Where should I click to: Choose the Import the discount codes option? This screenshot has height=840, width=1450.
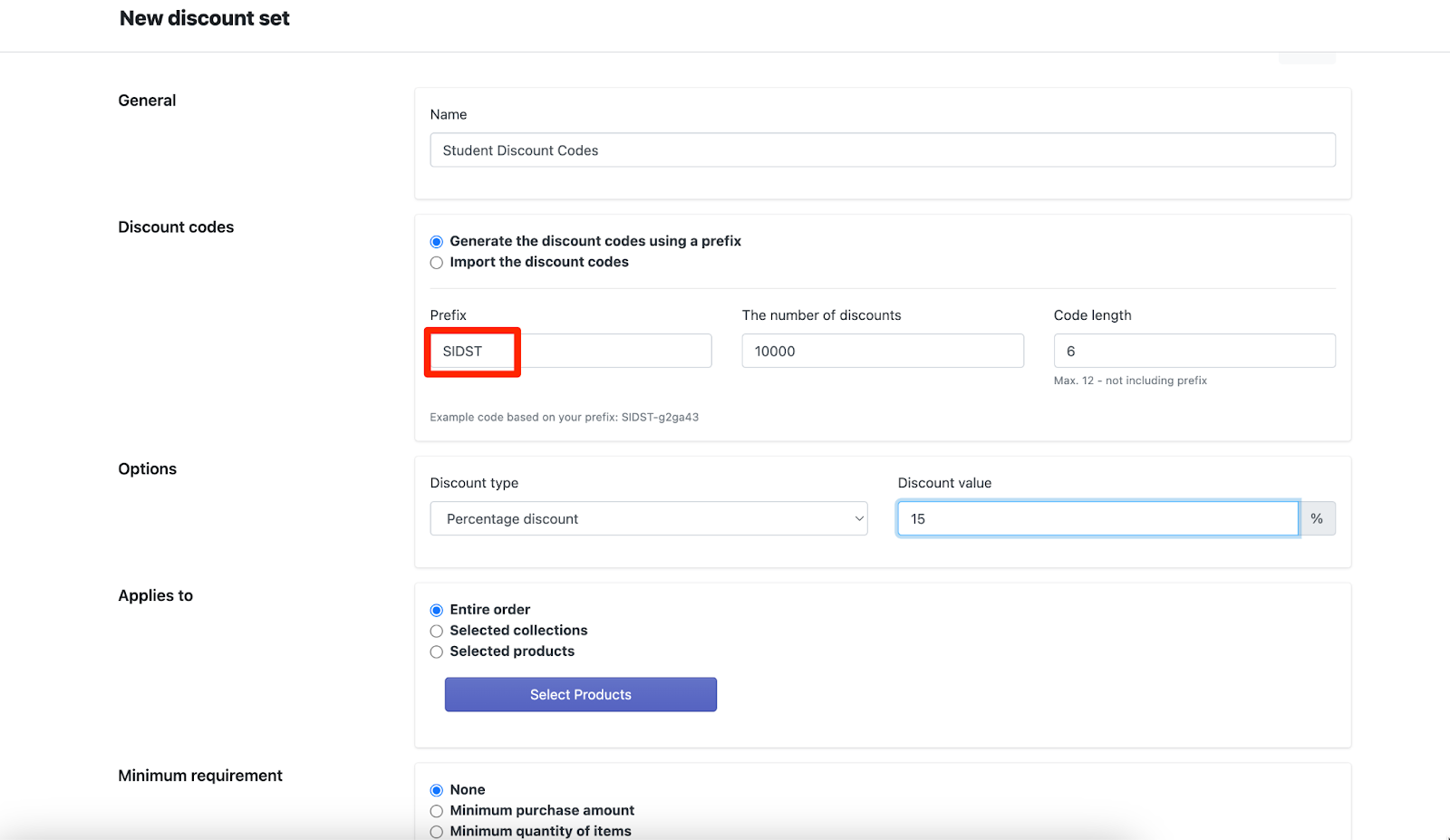437,263
